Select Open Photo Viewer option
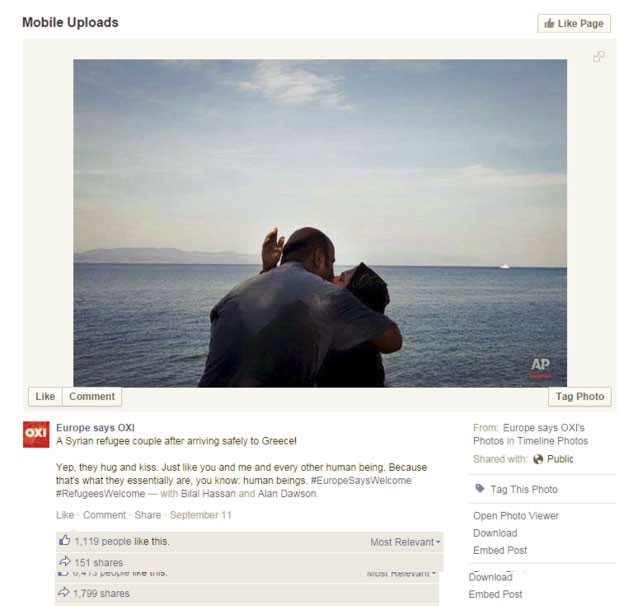Image resolution: width=620 pixels, height=606 pixels. coord(516,516)
